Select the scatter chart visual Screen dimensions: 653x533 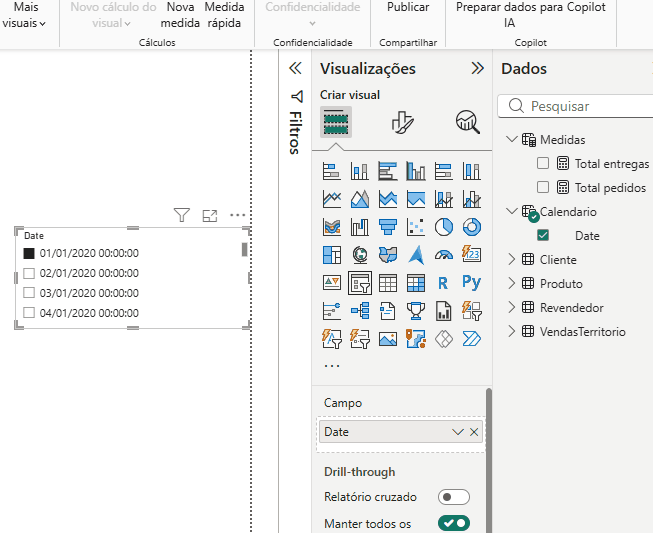click(416, 227)
